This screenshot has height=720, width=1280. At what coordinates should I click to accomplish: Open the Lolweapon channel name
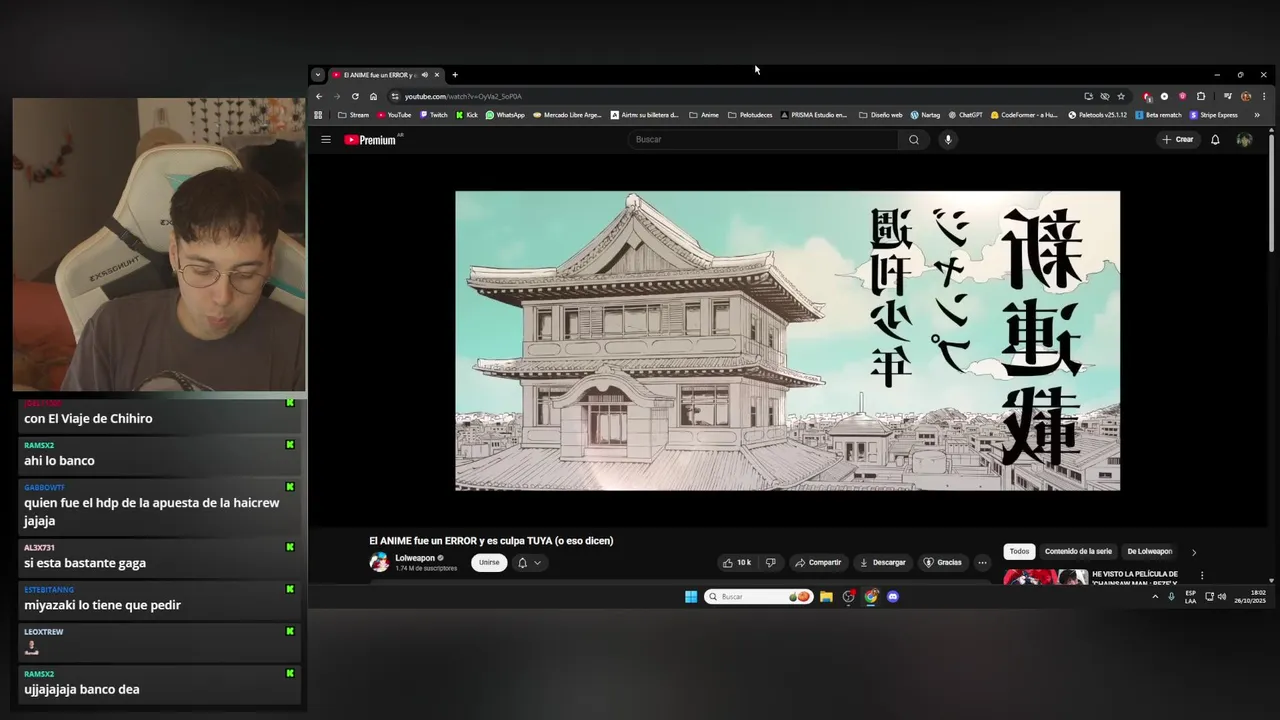coord(415,558)
